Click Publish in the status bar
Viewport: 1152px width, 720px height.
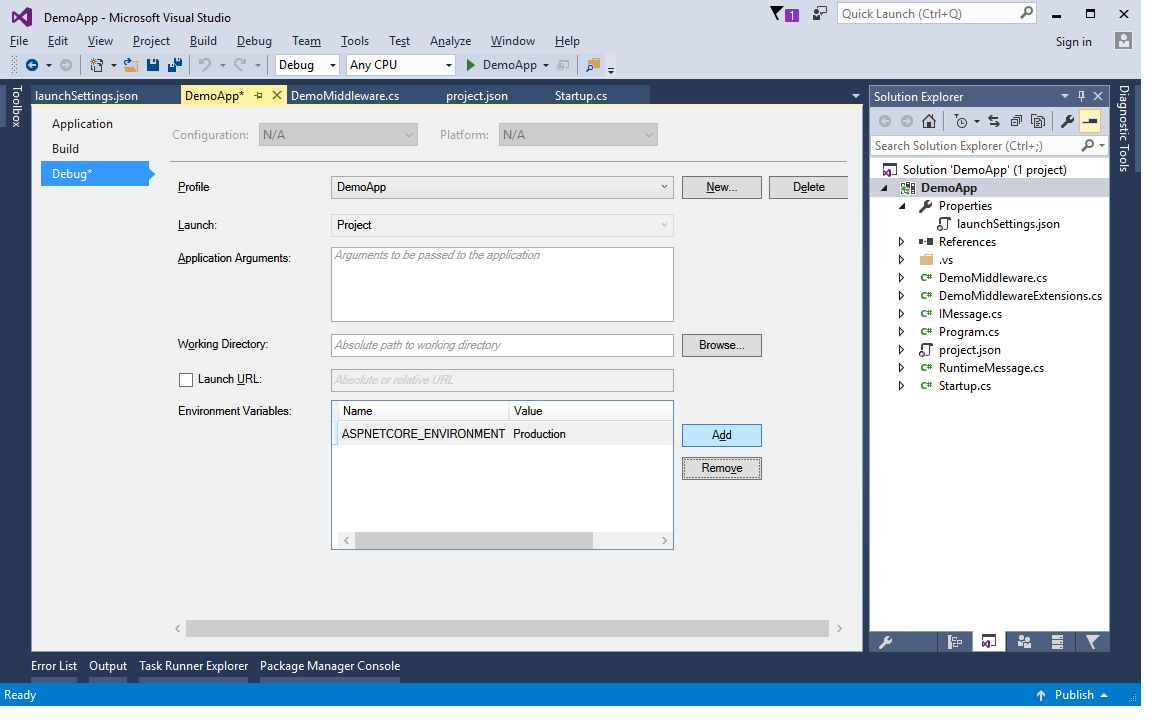(x=1074, y=695)
